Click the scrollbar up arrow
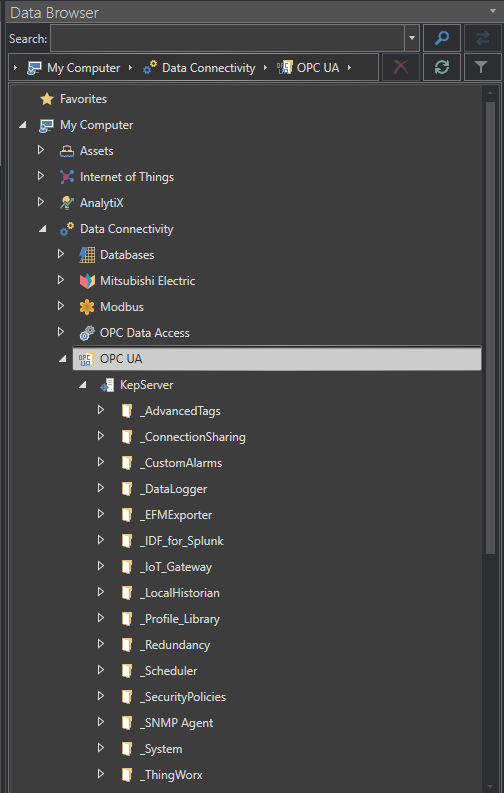The width and height of the screenshot is (504, 793). (490, 93)
